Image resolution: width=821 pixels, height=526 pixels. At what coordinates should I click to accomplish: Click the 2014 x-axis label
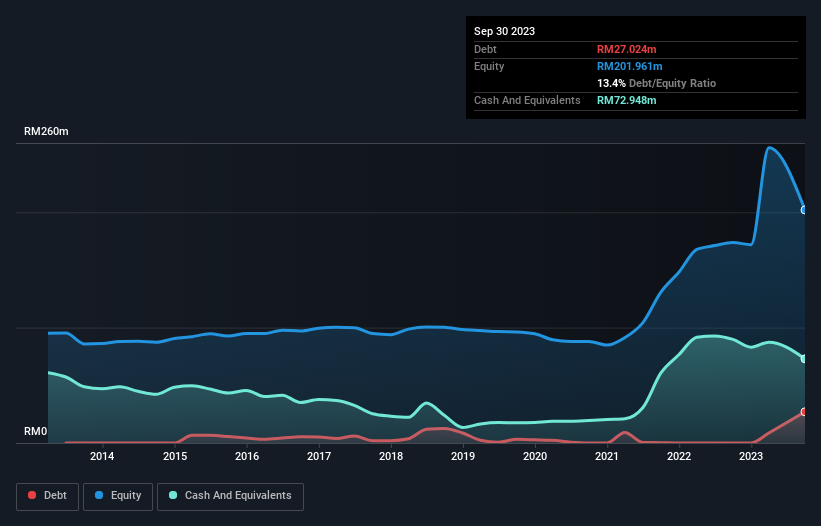102,456
